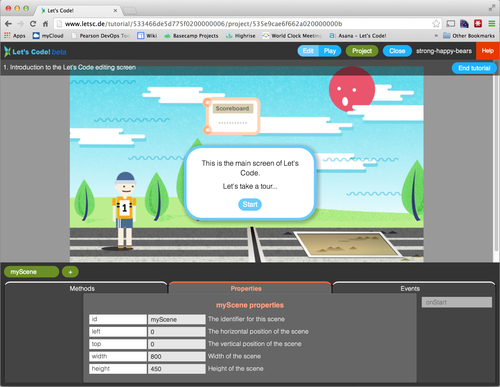500x387 pixels.
Task: Switch to Edit mode
Action: [x=308, y=51]
